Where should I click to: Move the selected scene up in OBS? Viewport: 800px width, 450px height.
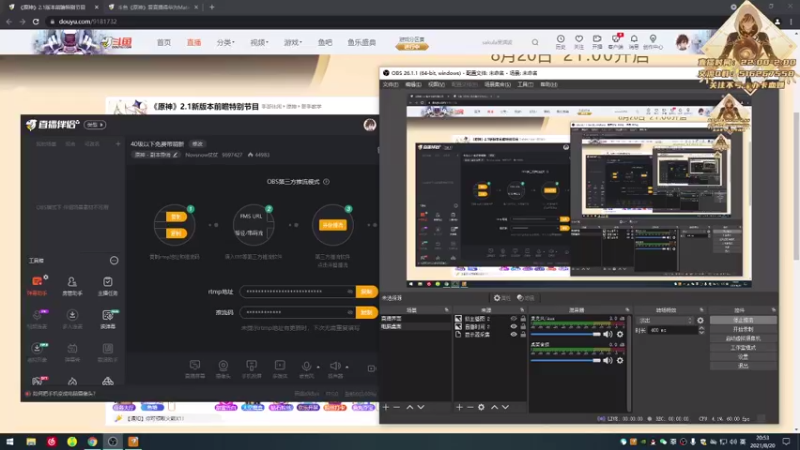point(410,407)
